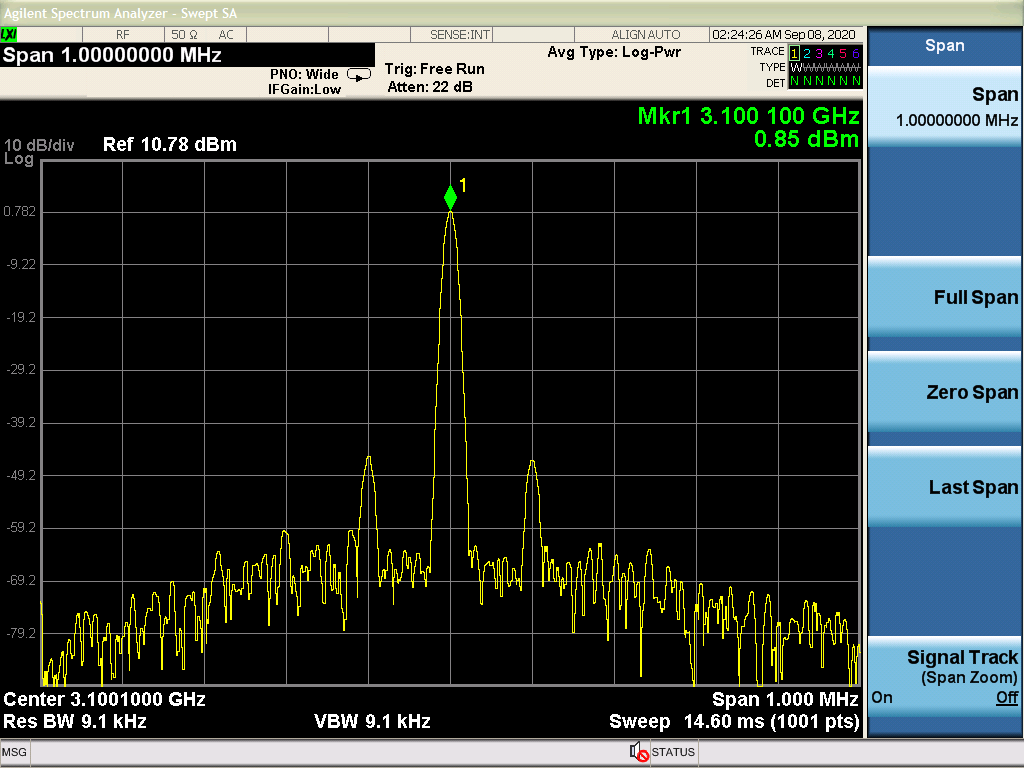1024x768 pixels.
Task: Click the -79.2 y-axis label
Action: (21, 633)
